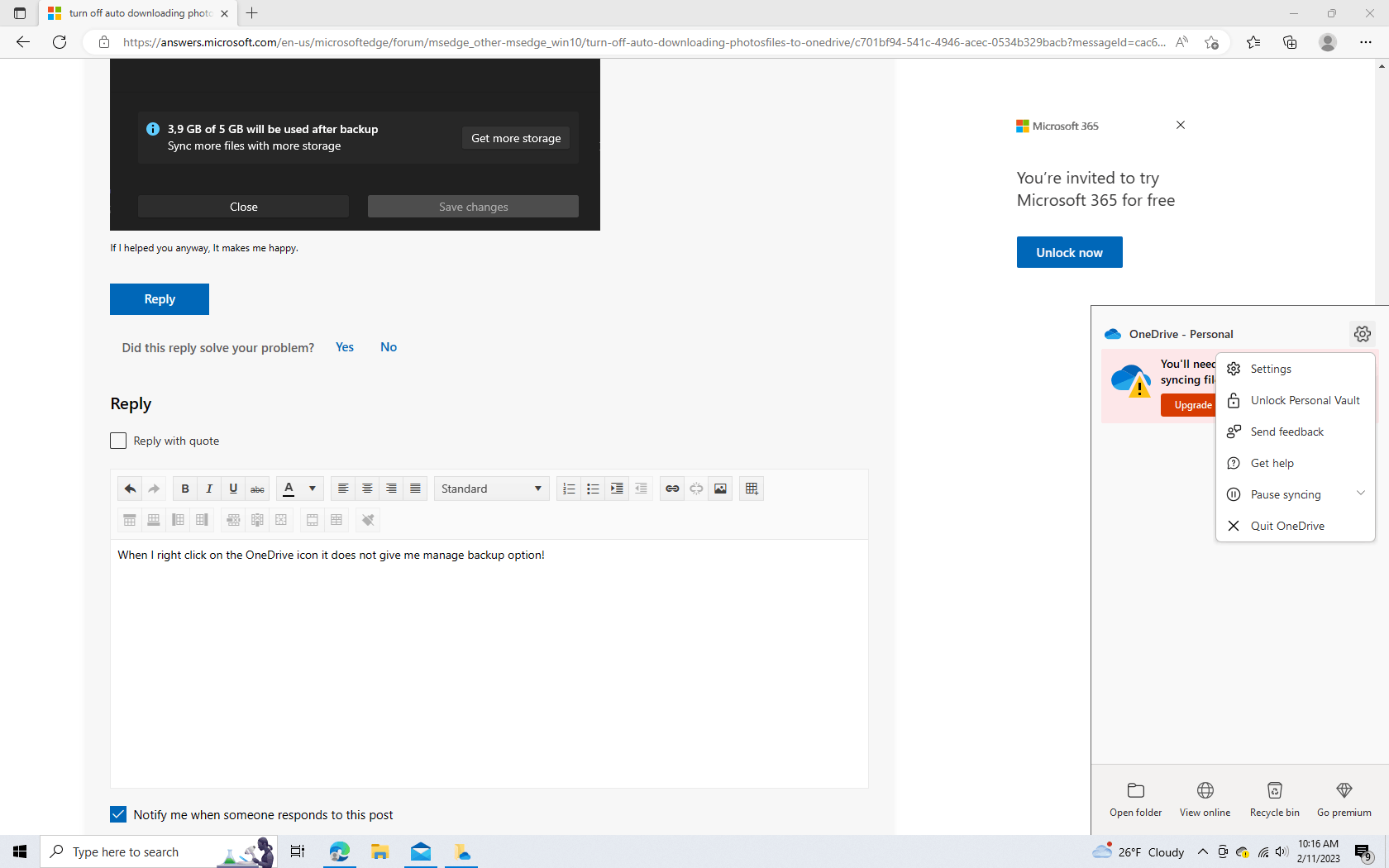Open the Standard paragraph style dropdown
Image resolution: width=1389 pixels, height=868 pixels.
[491, 489]
